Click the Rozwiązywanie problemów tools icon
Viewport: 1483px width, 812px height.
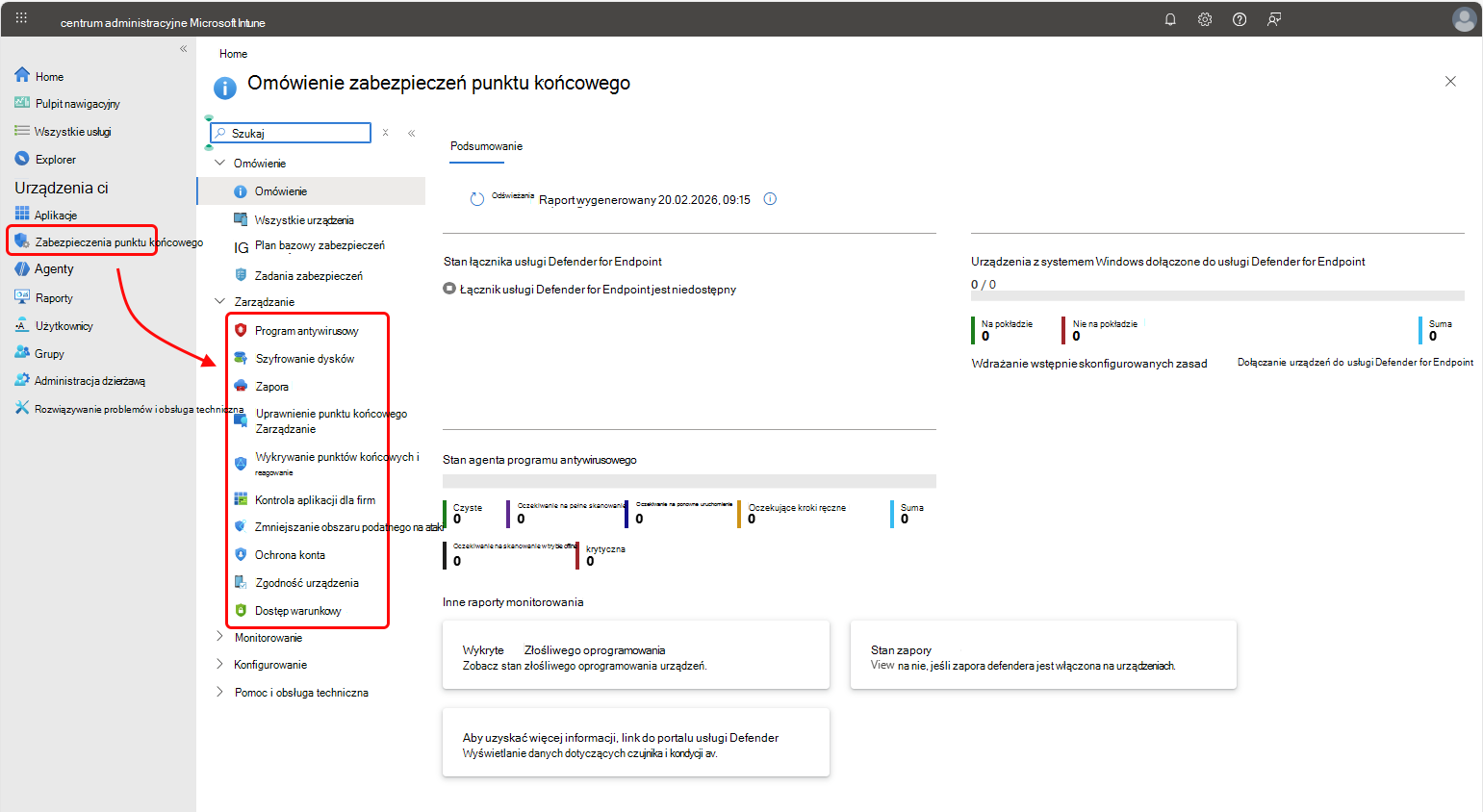point(22,408)
